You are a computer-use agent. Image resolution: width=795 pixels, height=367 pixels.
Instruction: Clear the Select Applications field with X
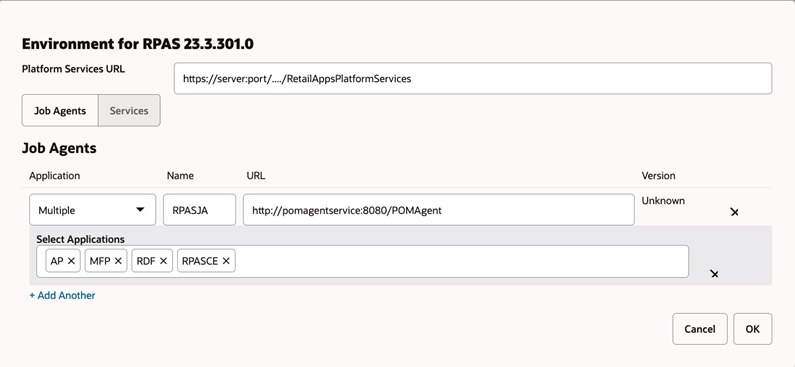point(714,274)
